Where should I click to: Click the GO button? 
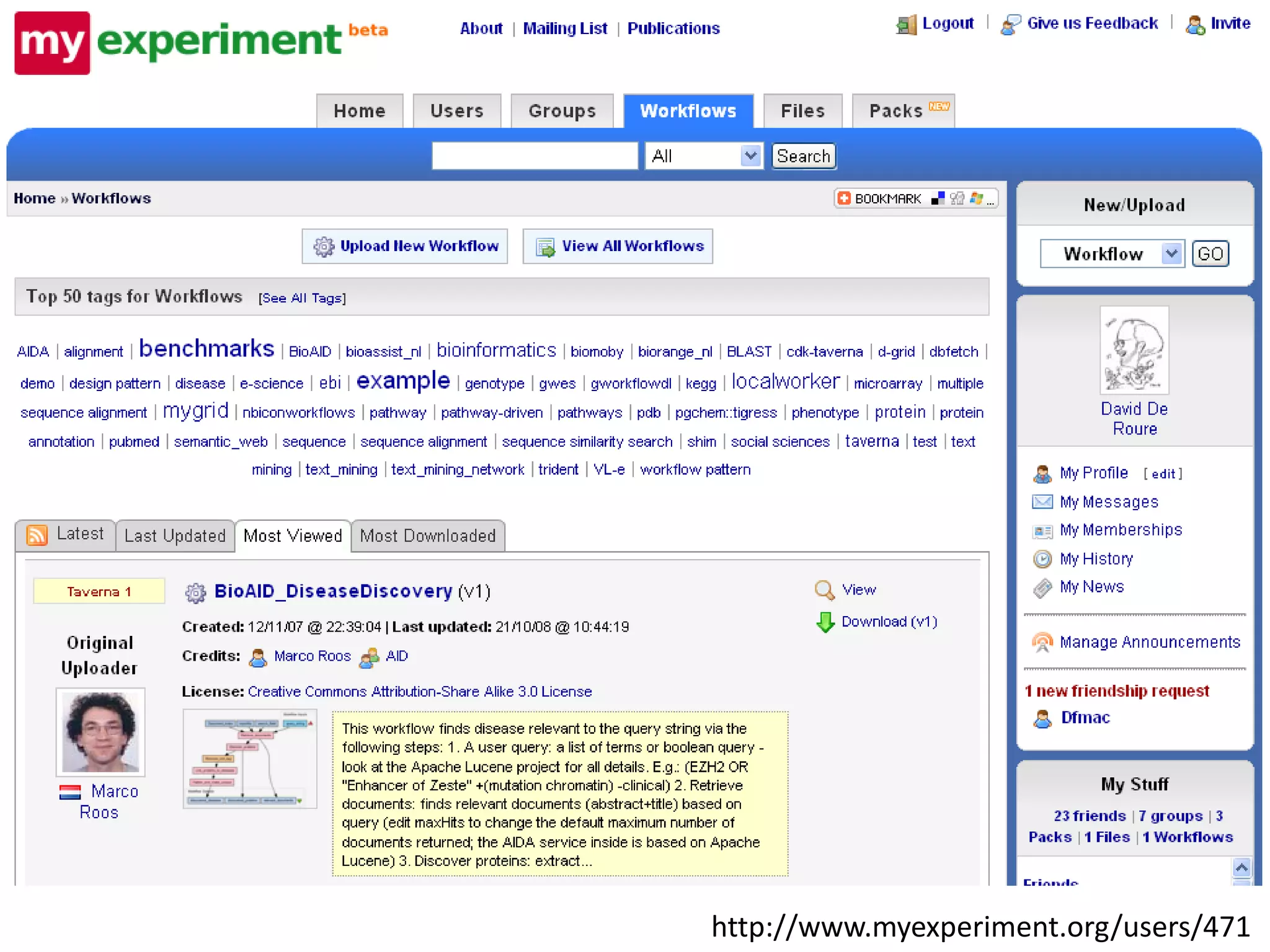[1210, 253]
